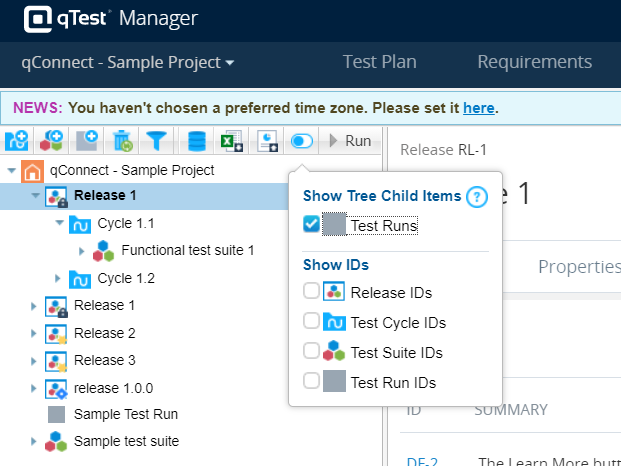Image resolution: width=621 pixels, height=466 pixels.
Task: Click the blue database stack icon
Action: [197, 142]
